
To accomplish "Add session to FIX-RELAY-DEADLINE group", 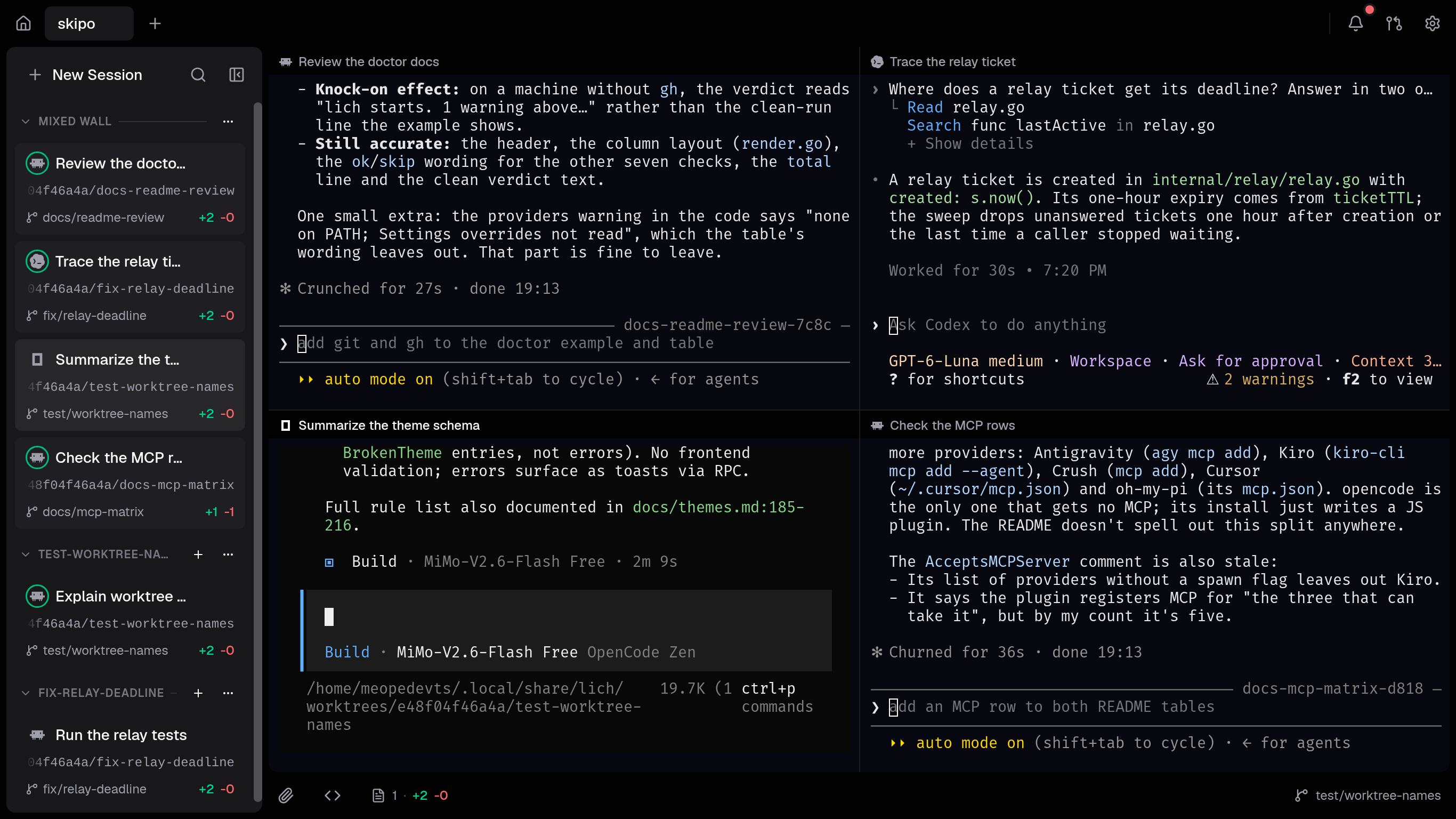I will point(198,693).
